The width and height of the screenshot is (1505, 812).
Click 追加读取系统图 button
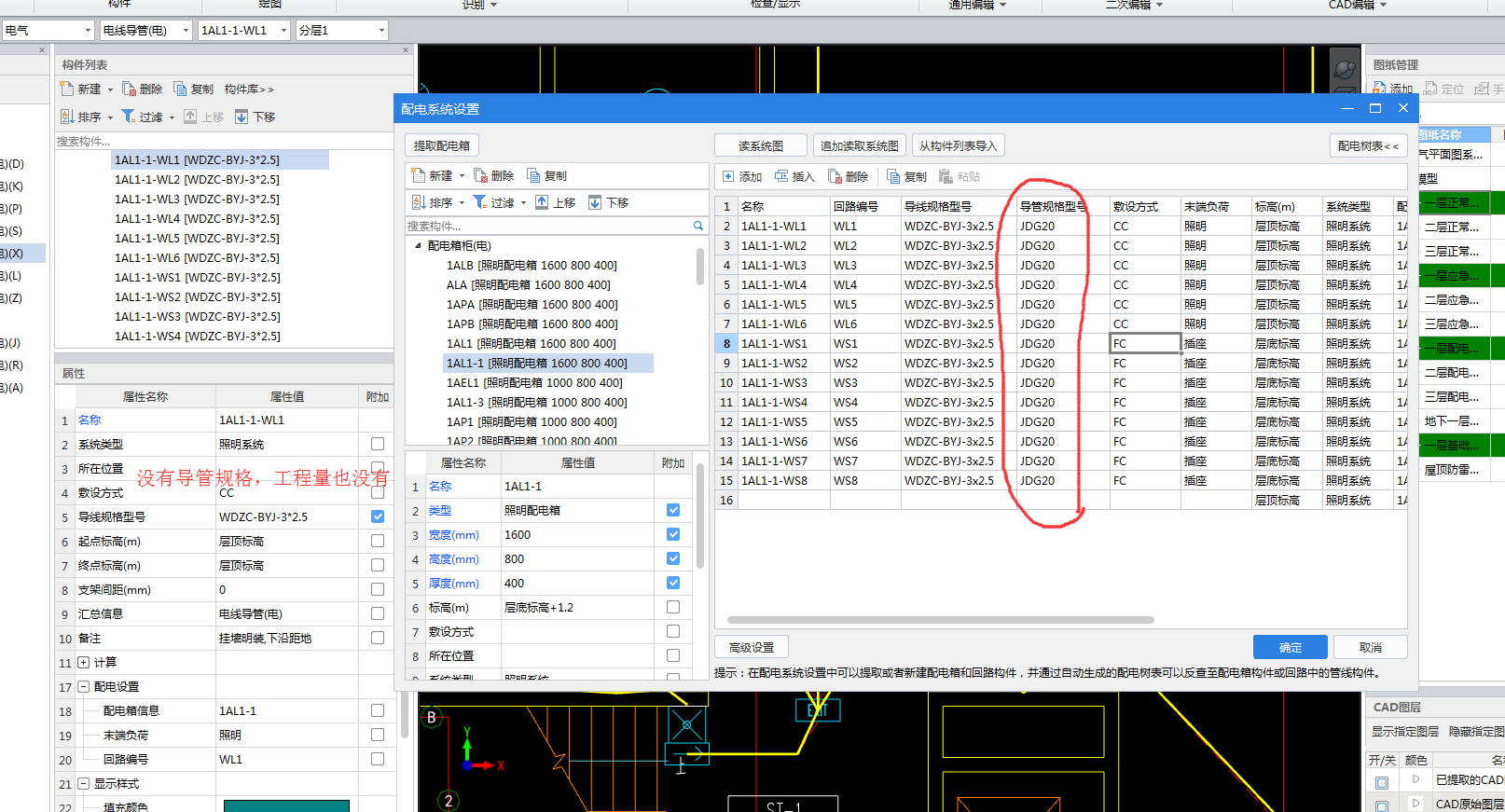pyautogui.click(x=860, y=145)
